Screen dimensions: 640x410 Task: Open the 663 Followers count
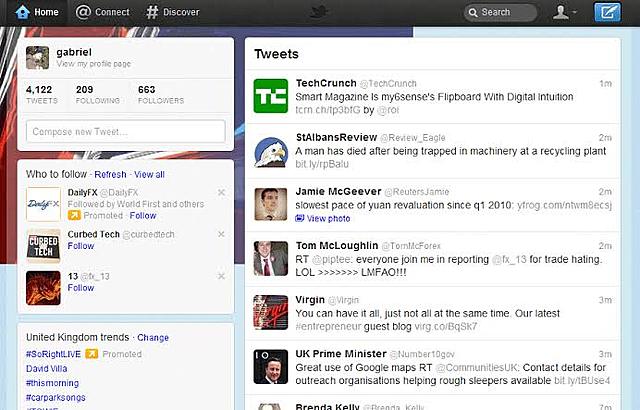click(161, 95)
